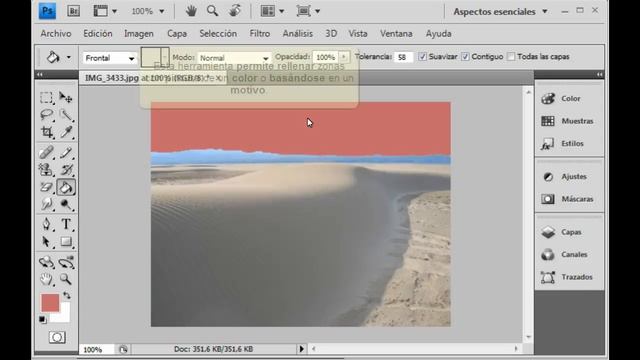The height and width of the screenshot is (360, 640).
Task: Toggle the Suavizar checkbox
Action: click(423, 57)
